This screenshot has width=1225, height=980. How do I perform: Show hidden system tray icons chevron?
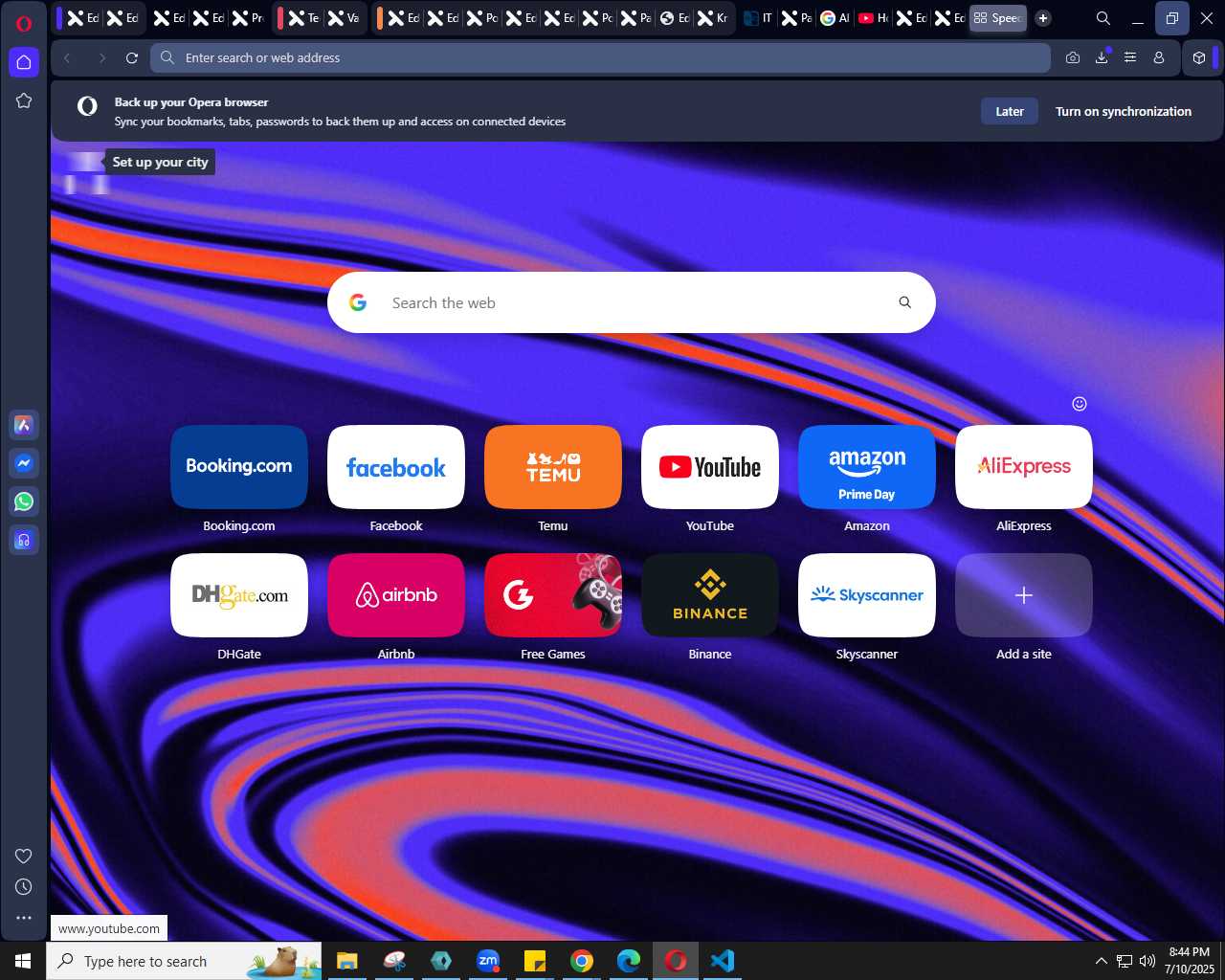click(x=1101, y=961)
